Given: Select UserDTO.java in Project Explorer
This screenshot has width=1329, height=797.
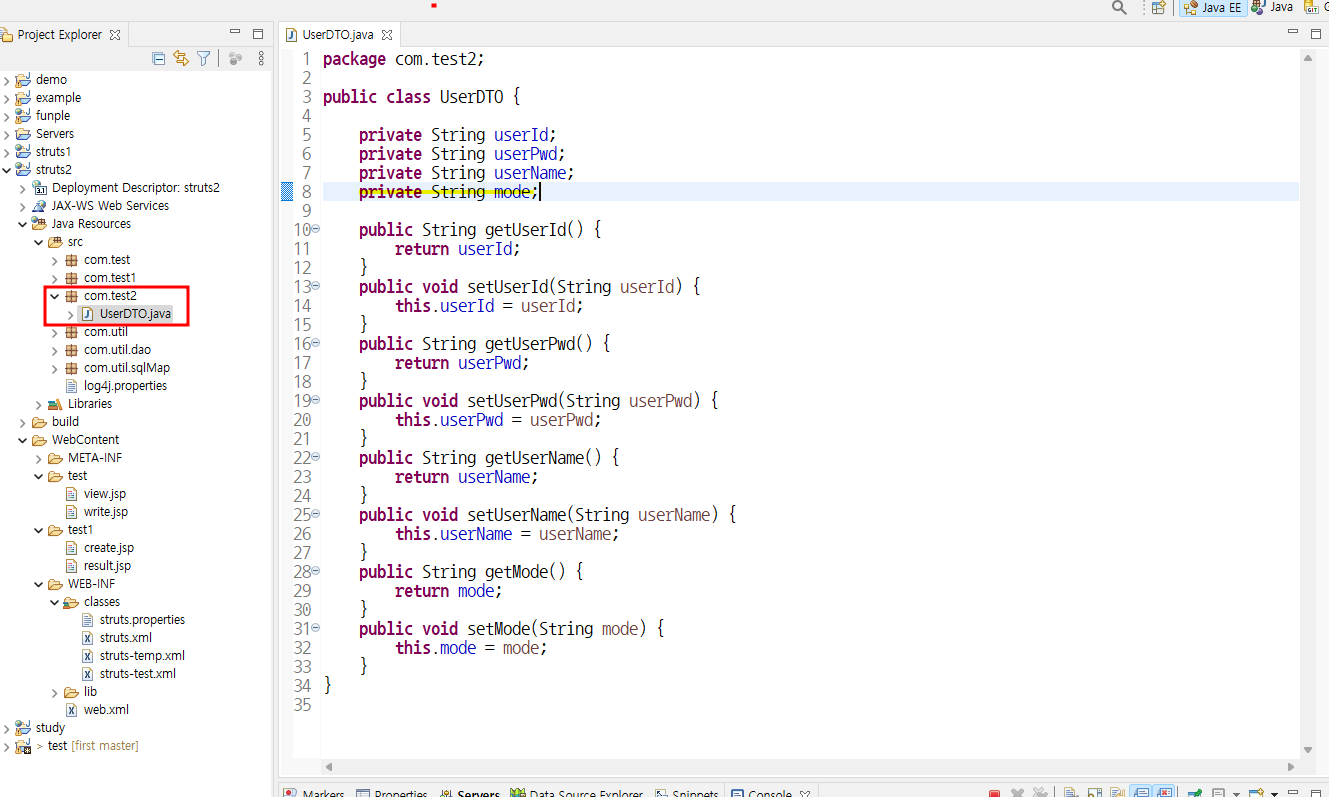Looking at the screenshot, I should [x=135, y=314].
